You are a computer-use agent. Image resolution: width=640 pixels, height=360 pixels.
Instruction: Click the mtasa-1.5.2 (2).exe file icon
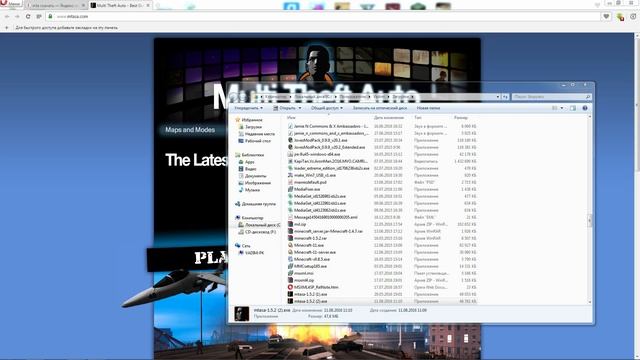290,301
